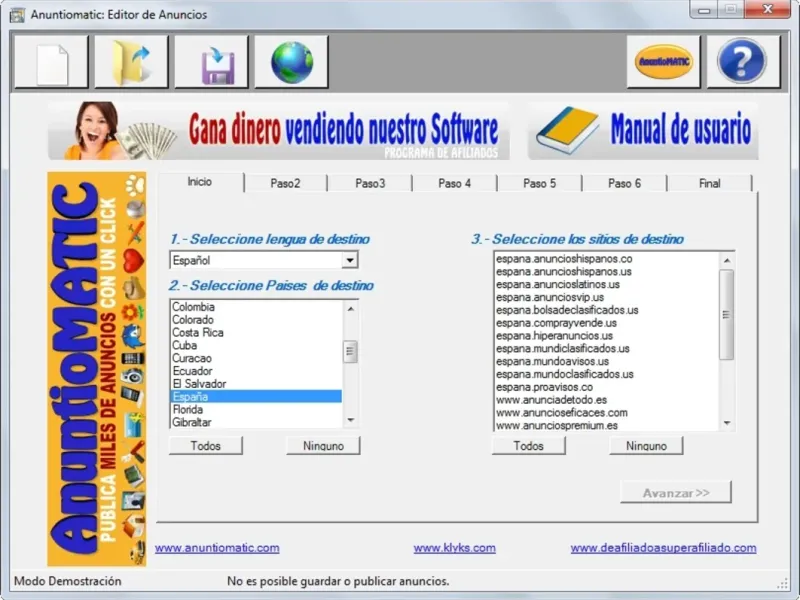Select espana.bolsadeclasificados.us site
800x600 pixels.
click(606, 310)
